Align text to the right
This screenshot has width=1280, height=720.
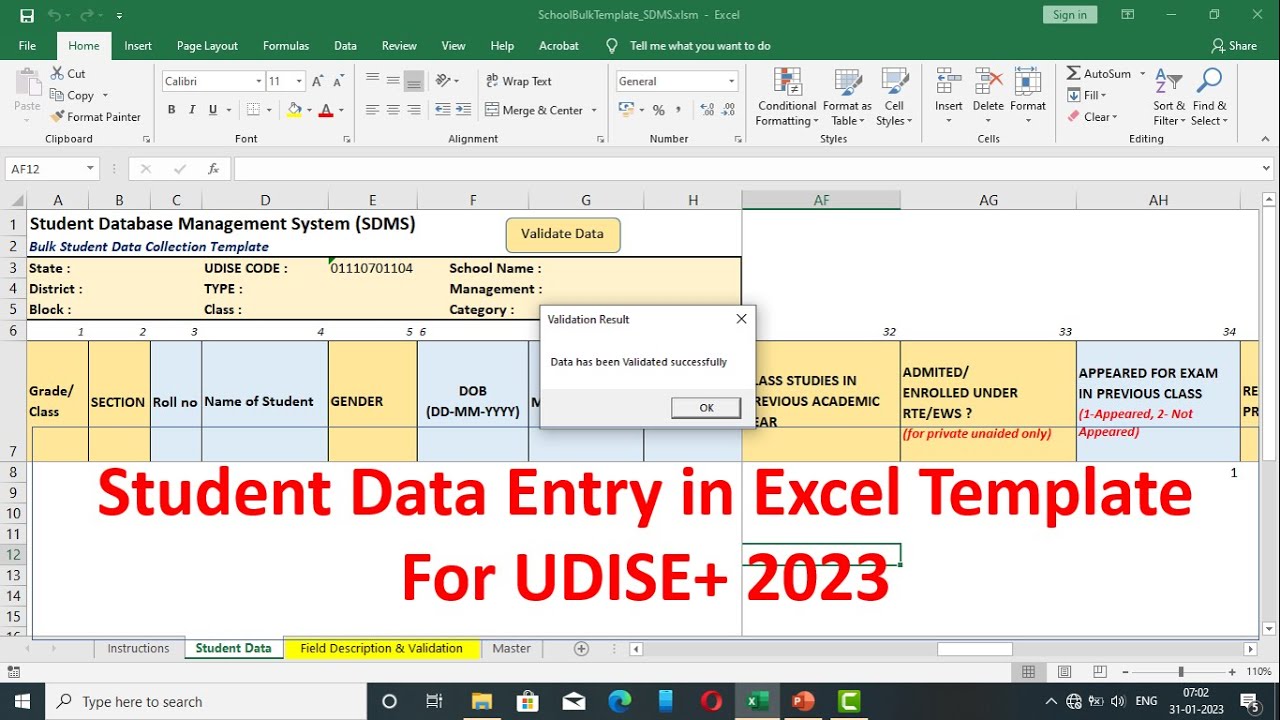[414, 110]
